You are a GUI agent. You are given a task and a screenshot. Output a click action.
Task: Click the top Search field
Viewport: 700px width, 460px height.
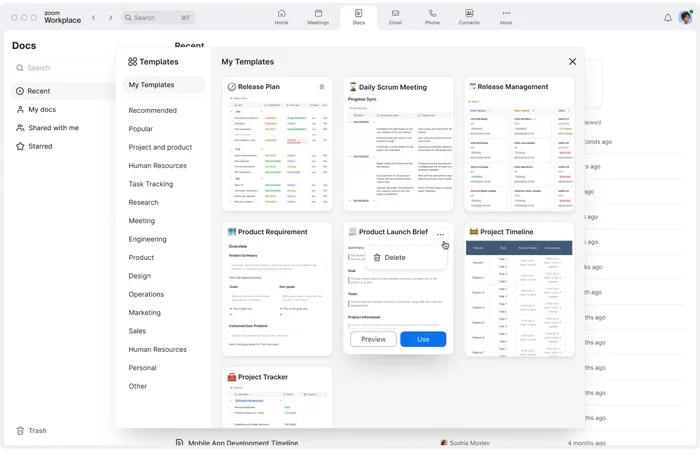pos(155,17)
